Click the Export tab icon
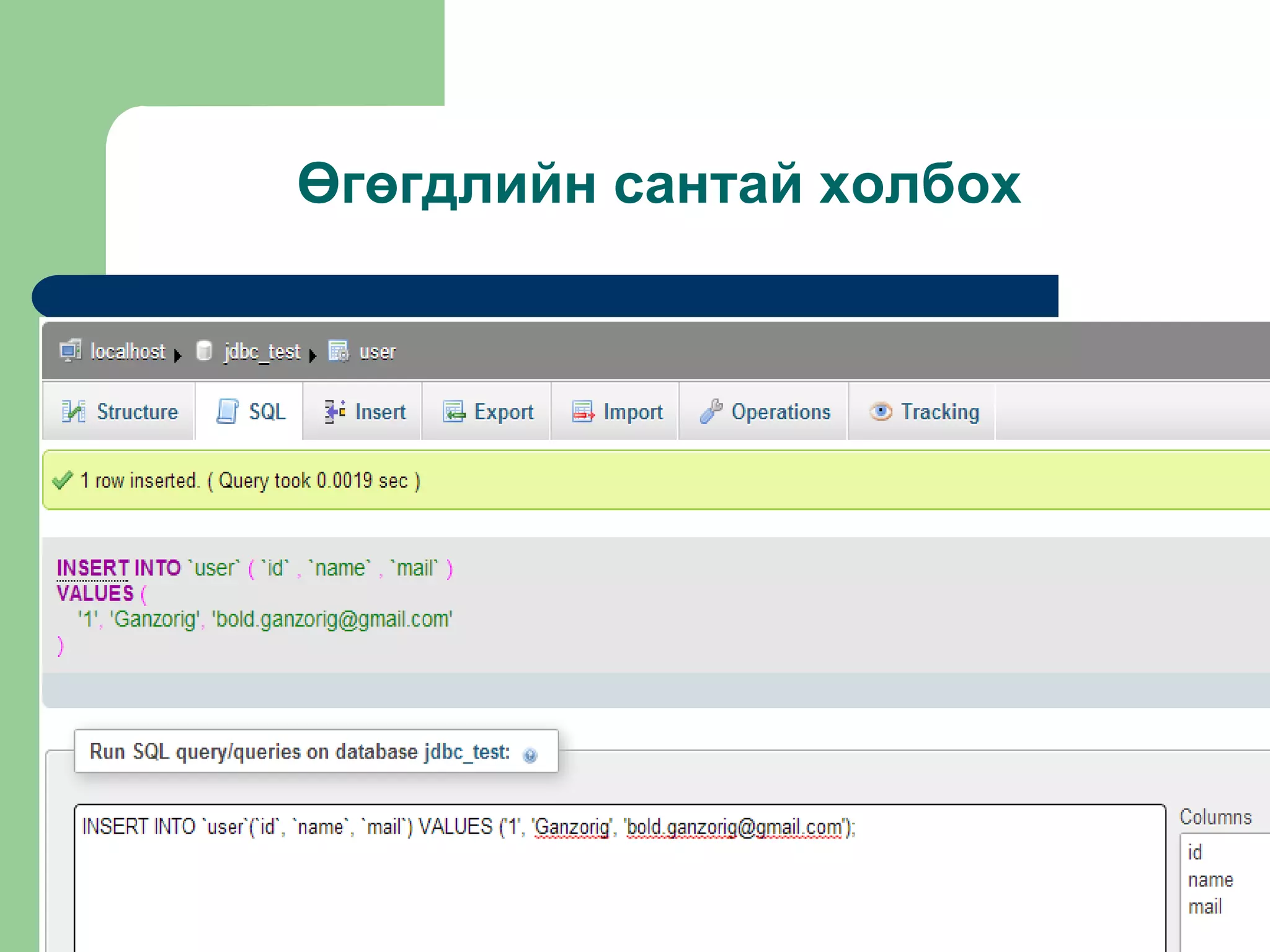The height and width of the screenshot is (952, 1270). [454, 412]
